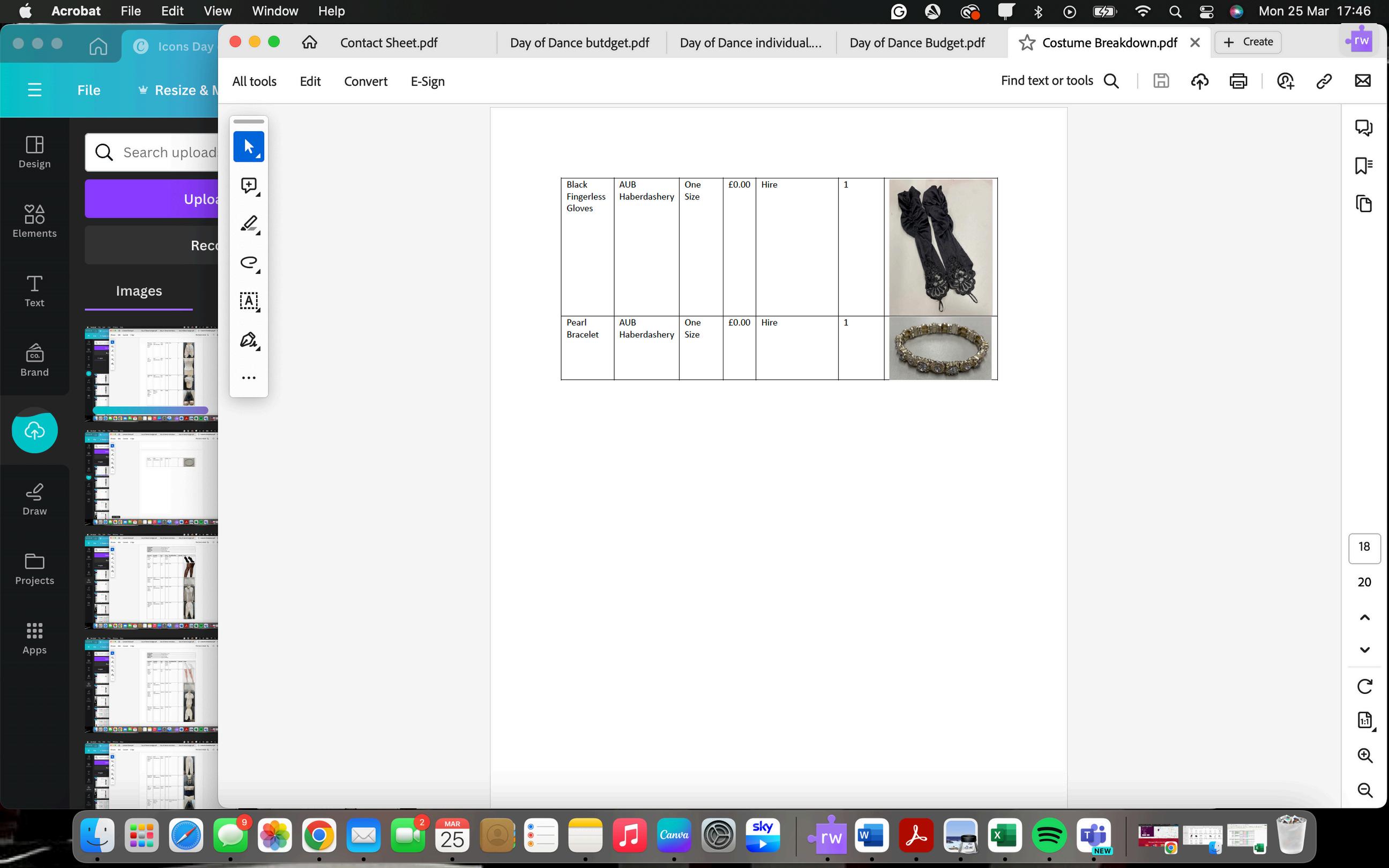
Task: Click the Create button
Action: click(x=1248, y=42)
